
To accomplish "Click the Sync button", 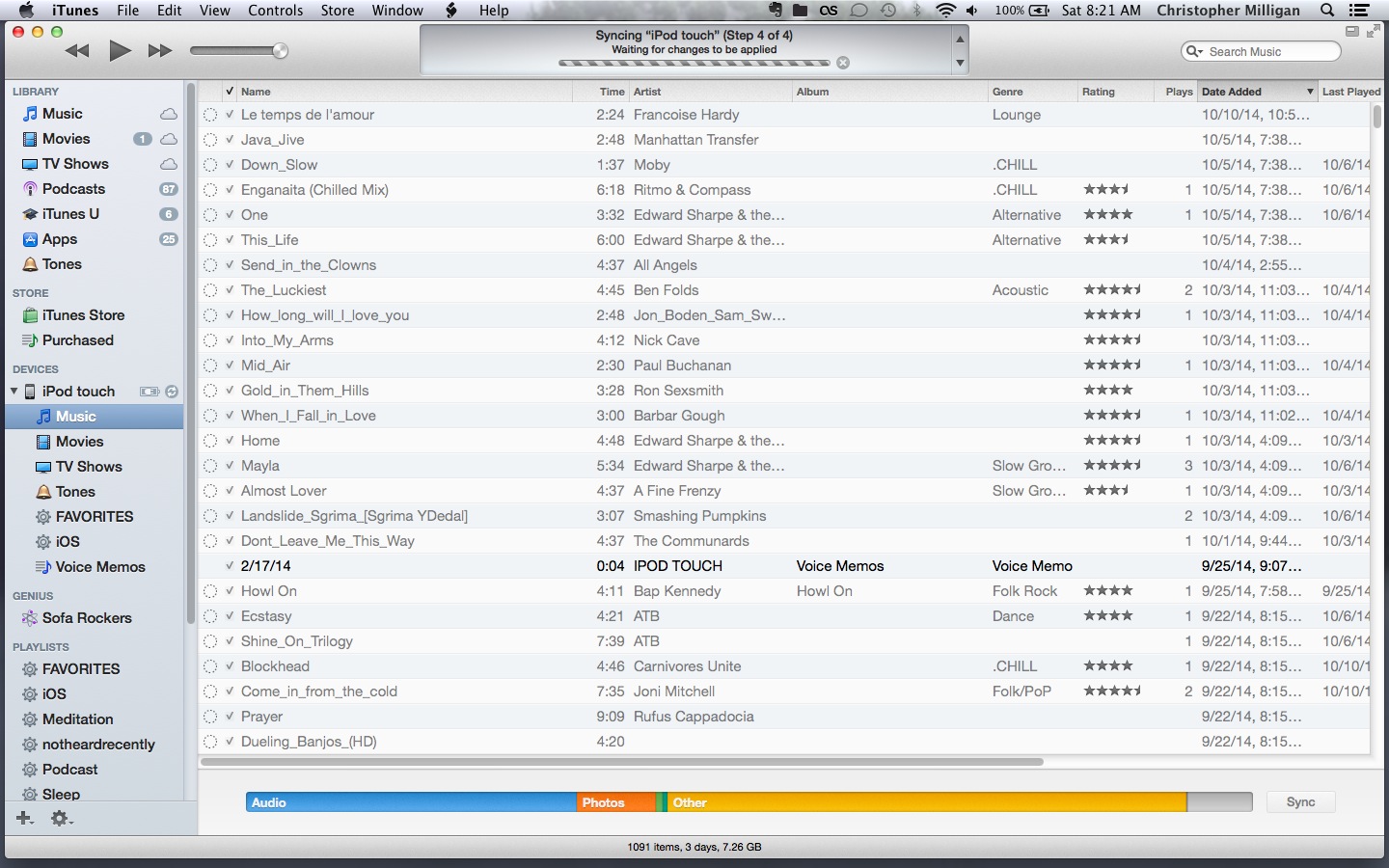I will coord(1300,802).
